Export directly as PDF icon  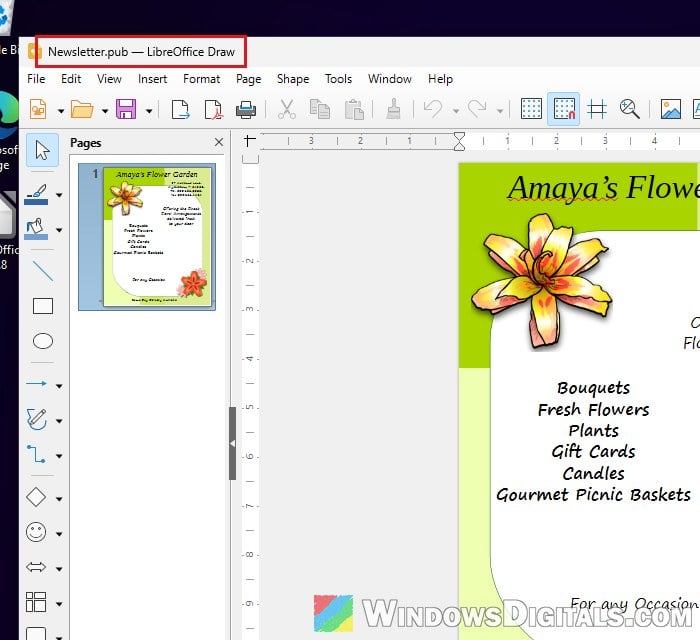point(213,109)
